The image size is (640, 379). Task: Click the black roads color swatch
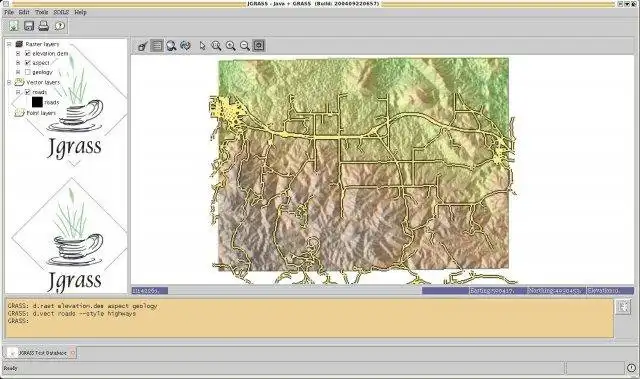pos(37,102)
